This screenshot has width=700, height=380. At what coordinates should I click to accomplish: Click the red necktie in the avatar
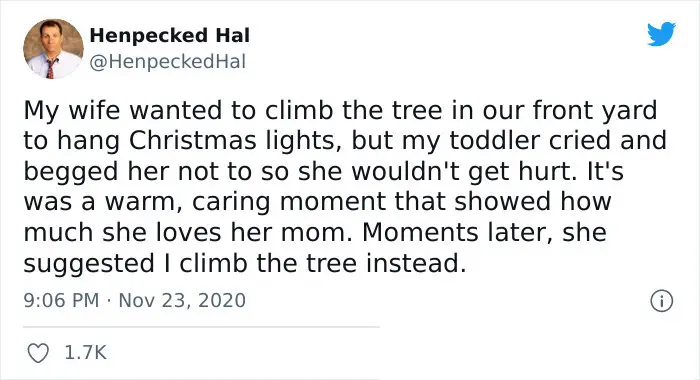[x=50, y=69]
